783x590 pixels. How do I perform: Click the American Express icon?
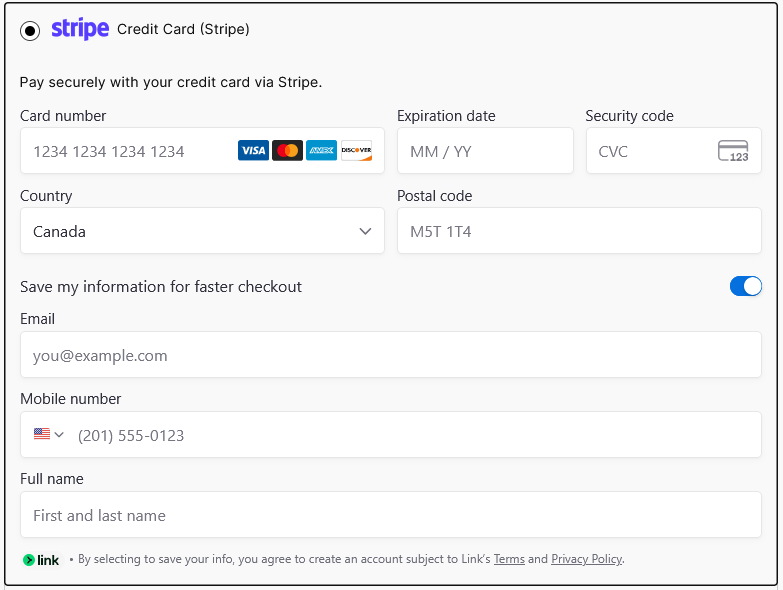point(322,150)
